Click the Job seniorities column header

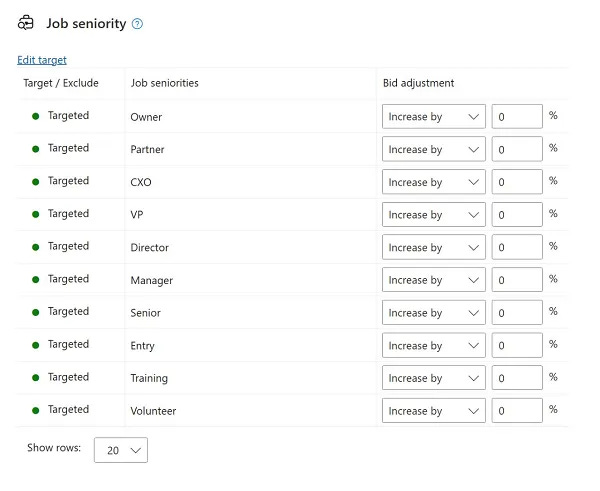(x=165, y=83)
